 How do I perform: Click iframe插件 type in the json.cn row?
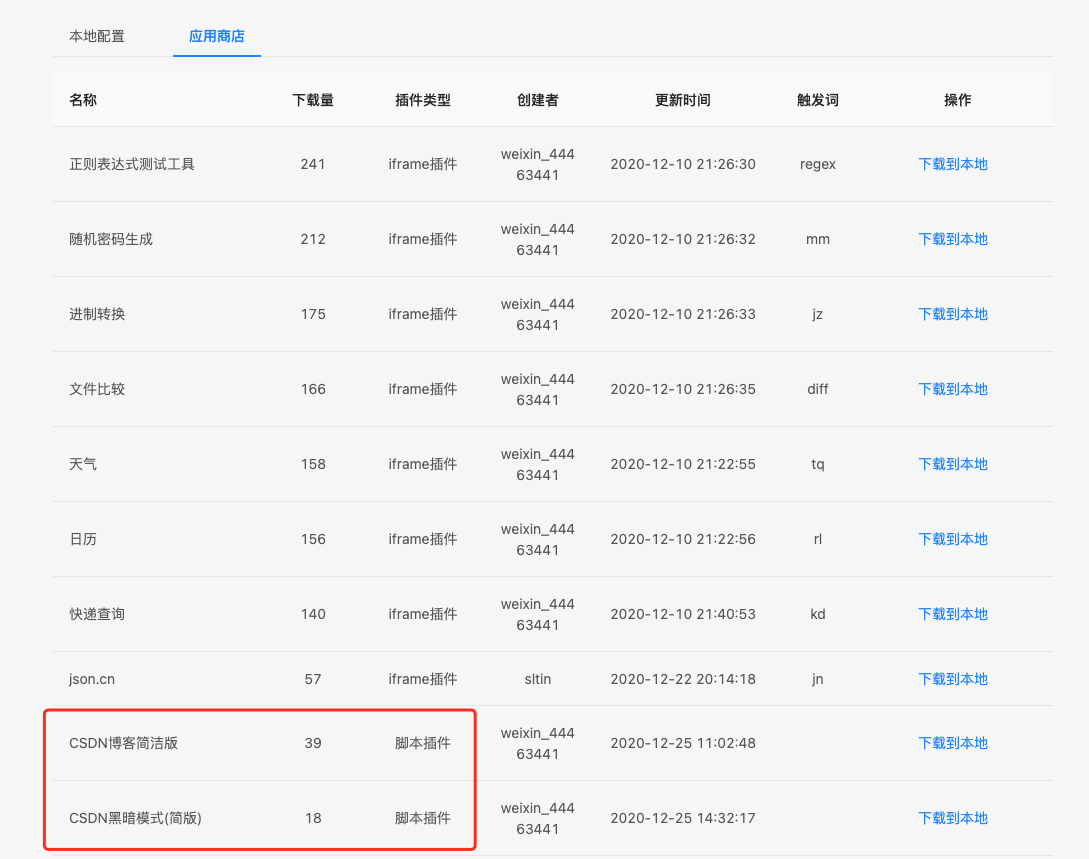click(x=423, y=678)
